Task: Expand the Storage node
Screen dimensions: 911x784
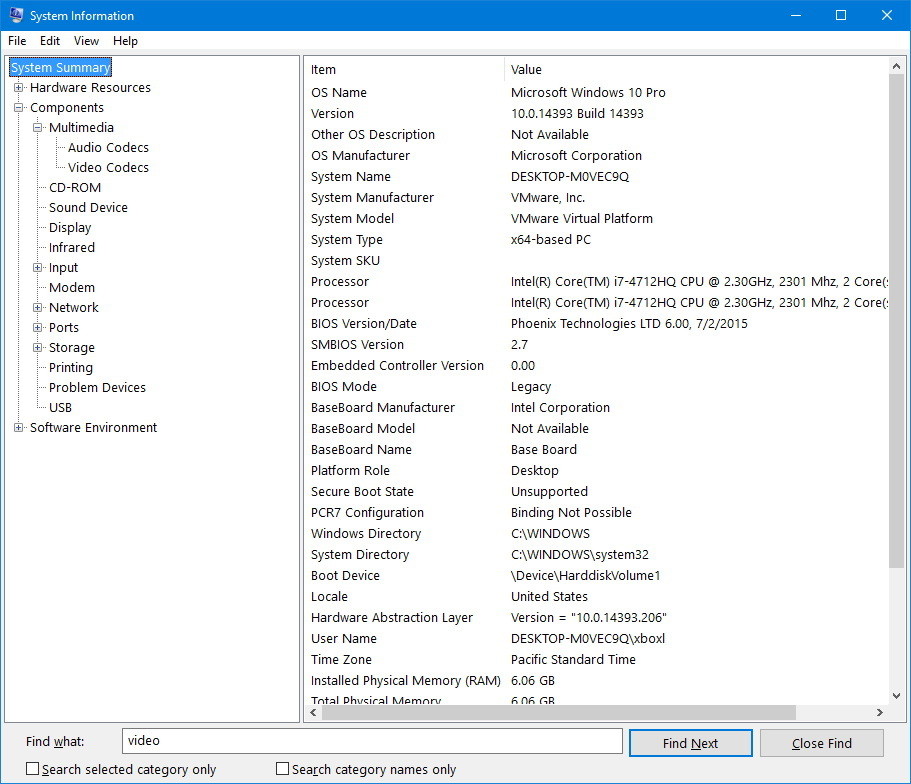Action: coord(38,348)
